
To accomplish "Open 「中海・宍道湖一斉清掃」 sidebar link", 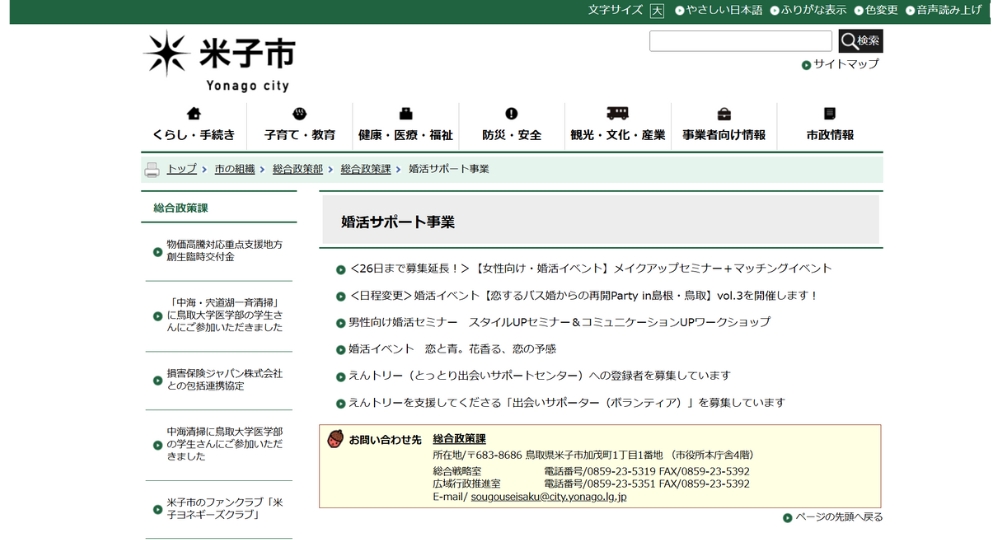I will pyautogui.click(x=224, y=315).
